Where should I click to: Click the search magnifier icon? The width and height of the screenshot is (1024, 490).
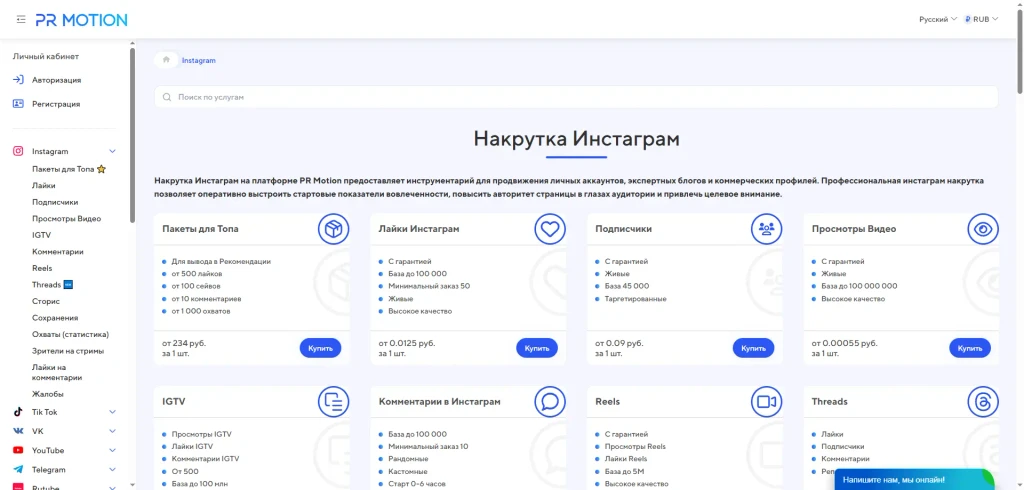pos(167,97)
